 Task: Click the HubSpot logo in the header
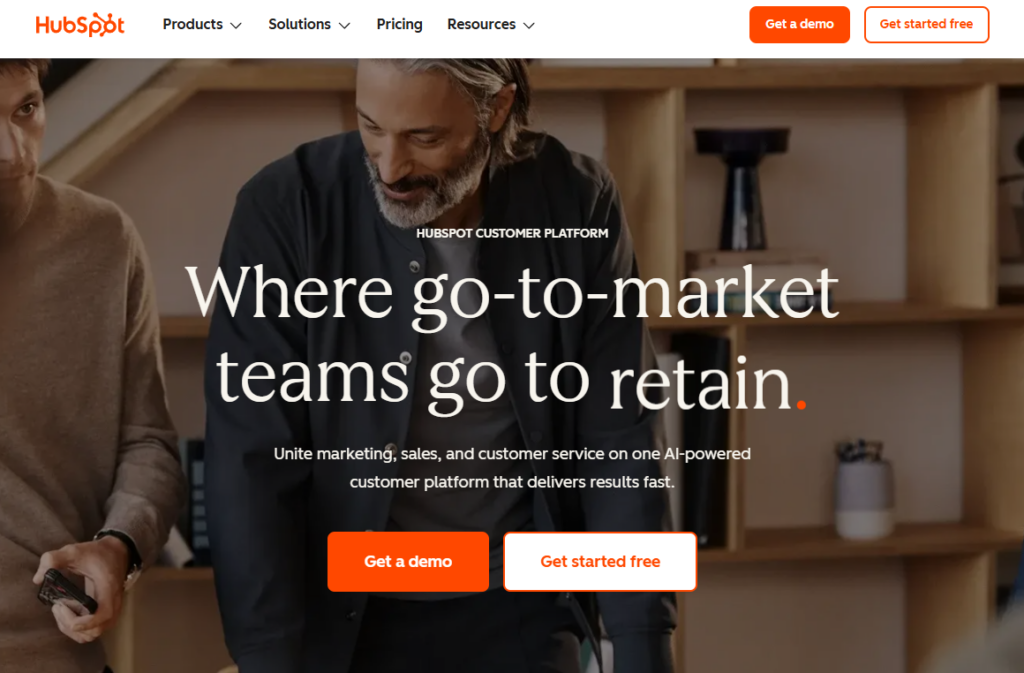[x=80, y=25]
